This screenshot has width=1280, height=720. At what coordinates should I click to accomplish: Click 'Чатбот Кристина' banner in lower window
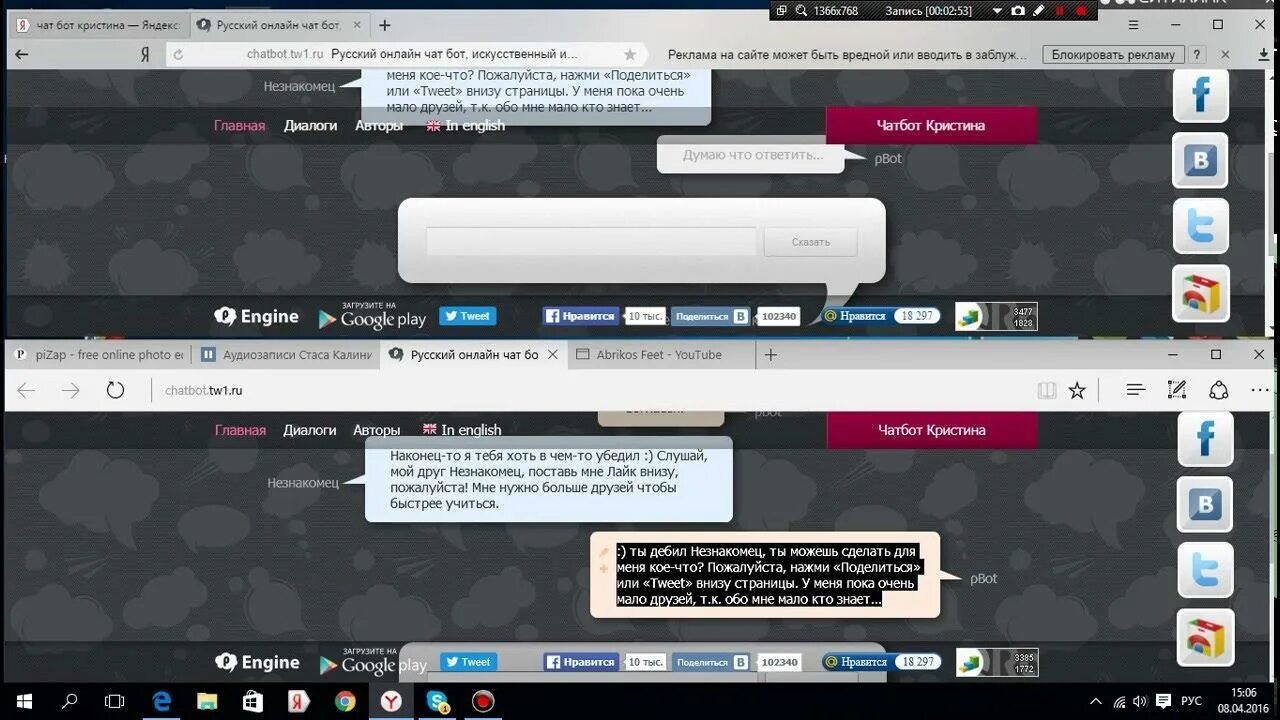(932, 430)
